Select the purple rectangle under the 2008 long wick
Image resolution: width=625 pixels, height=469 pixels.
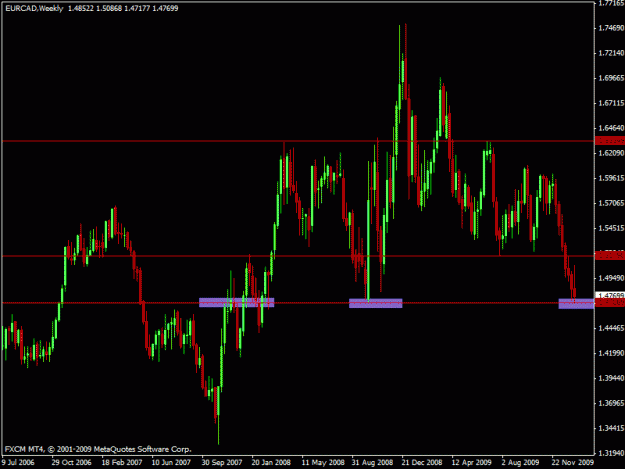pyautogui.click(x=376, y=303)
